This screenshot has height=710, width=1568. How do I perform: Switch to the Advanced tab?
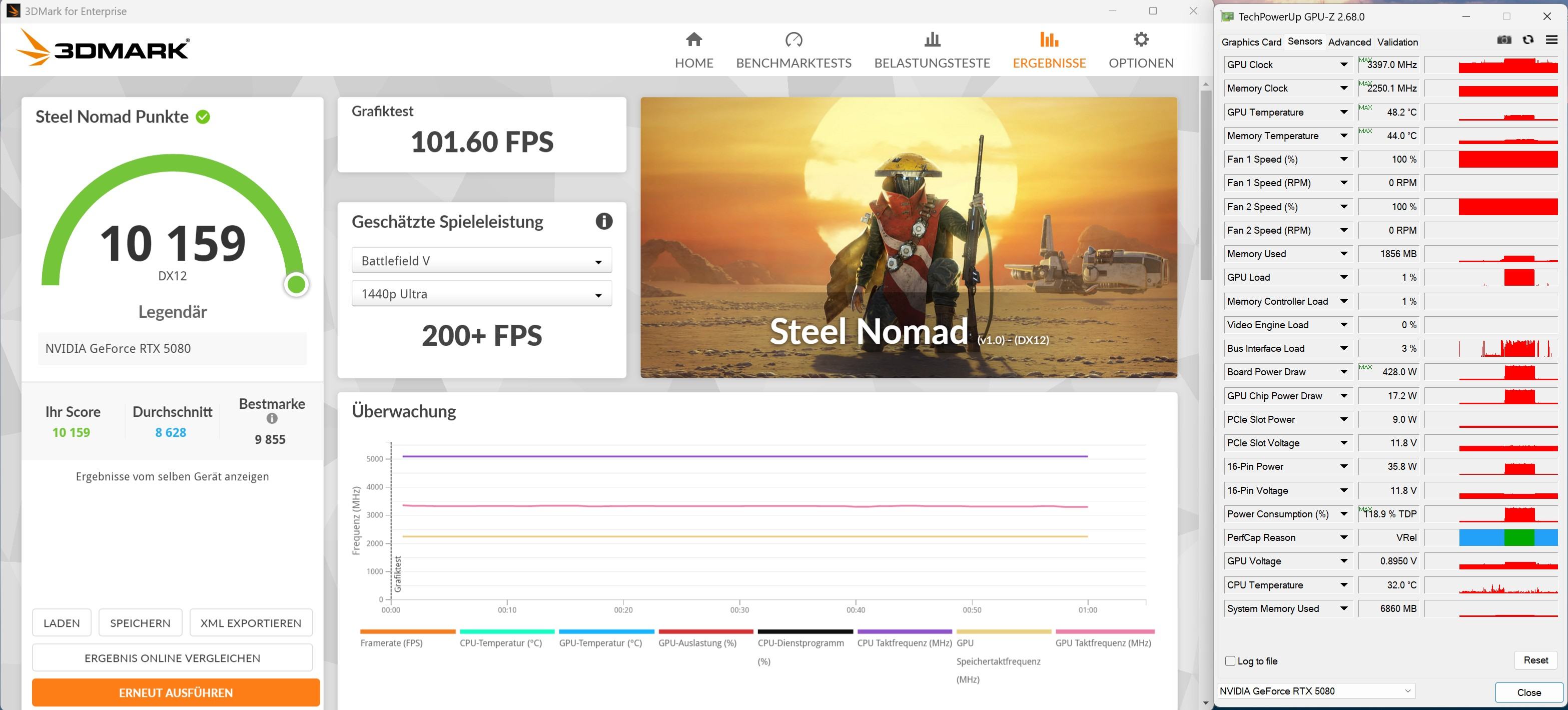[1349, 42]
